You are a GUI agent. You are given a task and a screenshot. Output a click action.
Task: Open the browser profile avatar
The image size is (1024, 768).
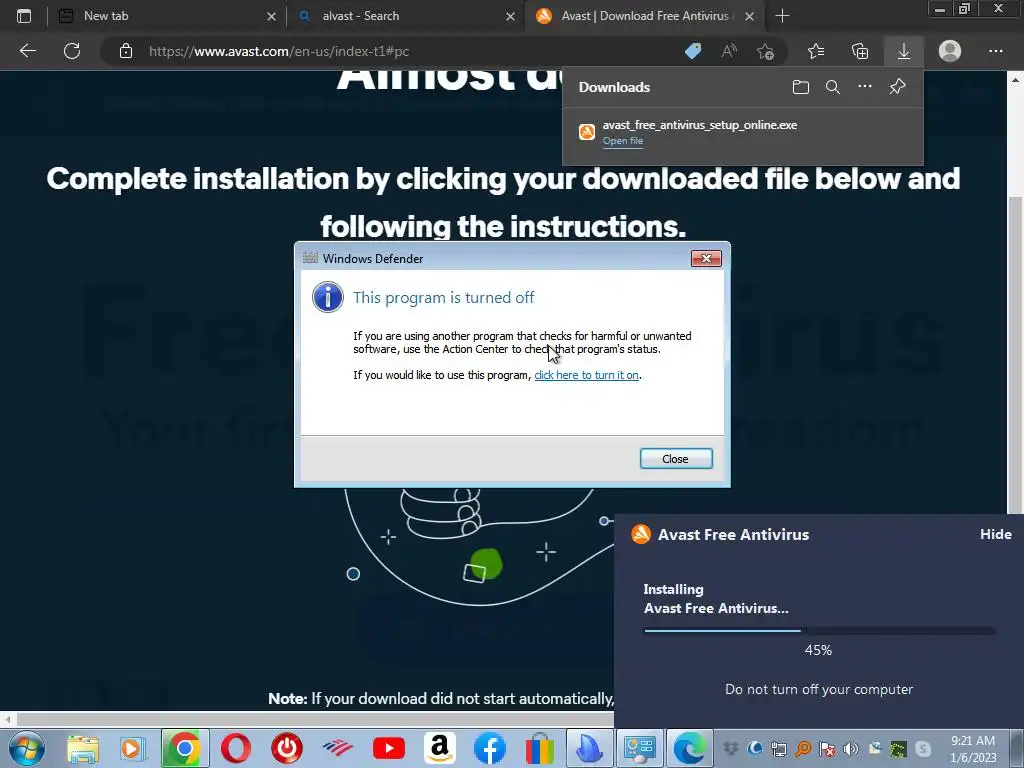[x=950, y=51]
